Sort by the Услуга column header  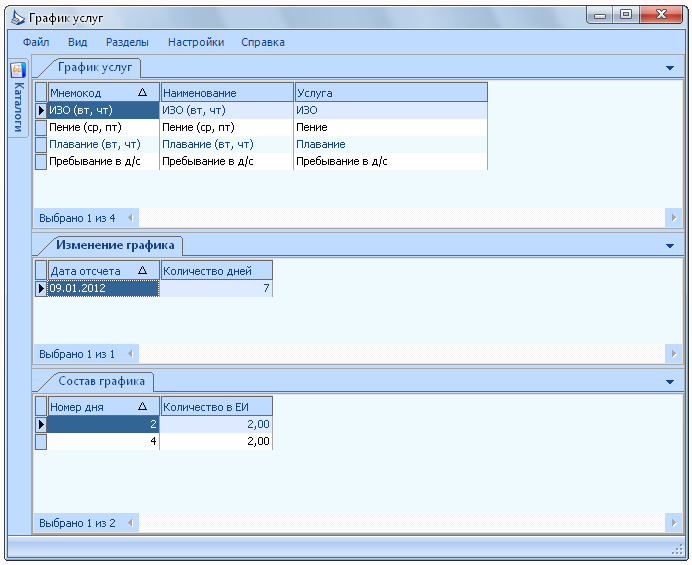[391, 93]
